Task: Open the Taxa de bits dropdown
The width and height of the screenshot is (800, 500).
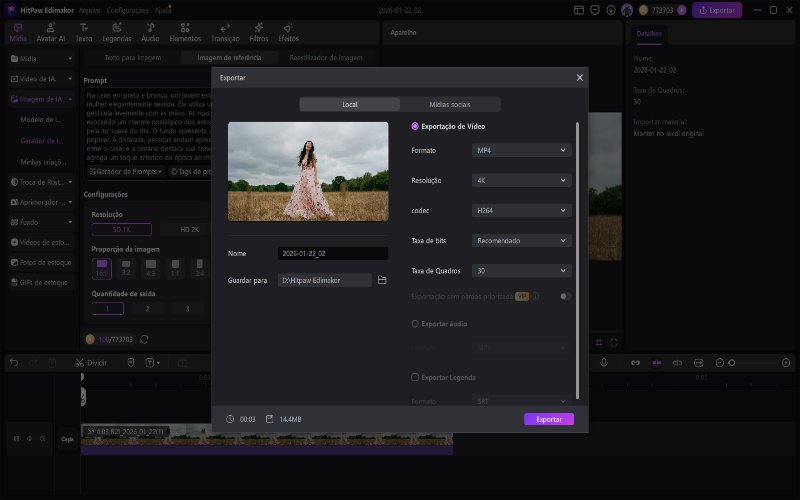Action: (521, 240)
